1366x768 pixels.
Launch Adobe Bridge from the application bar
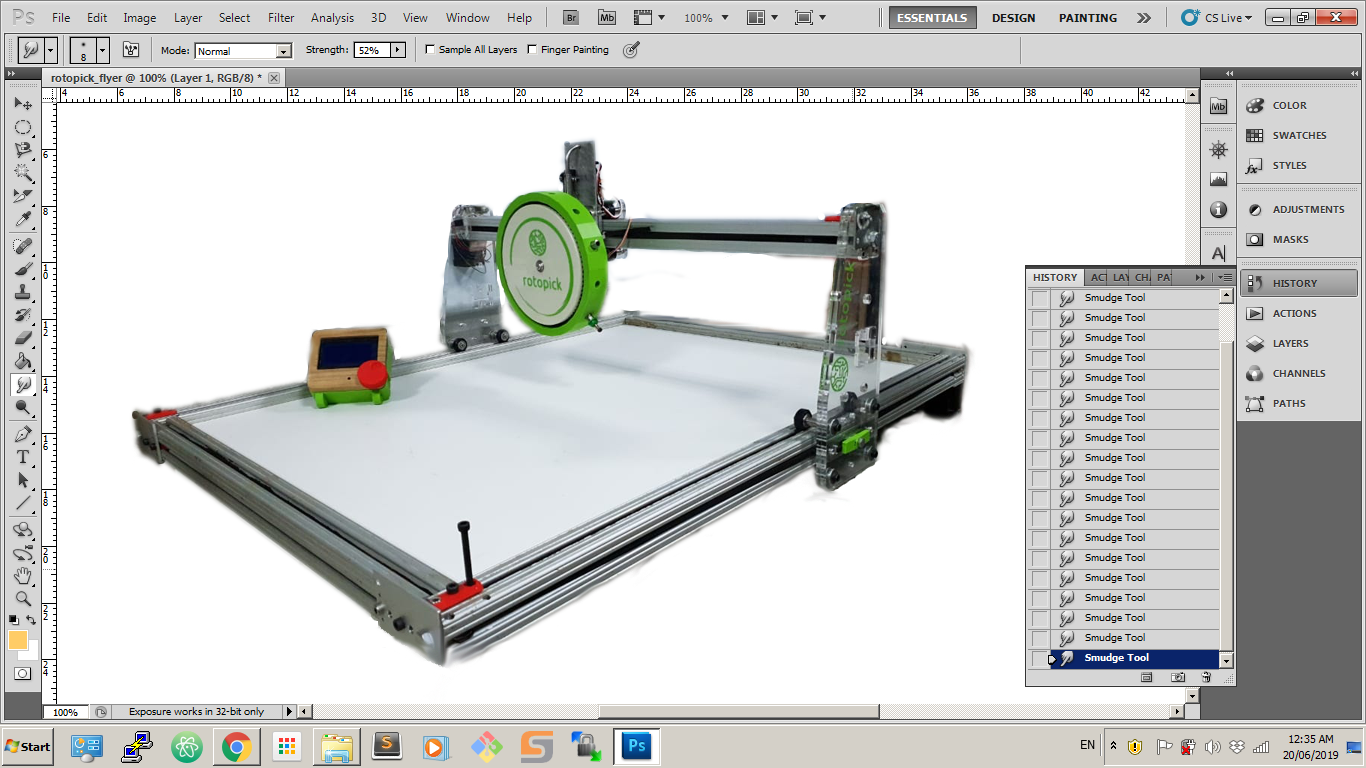click(571, 18)
